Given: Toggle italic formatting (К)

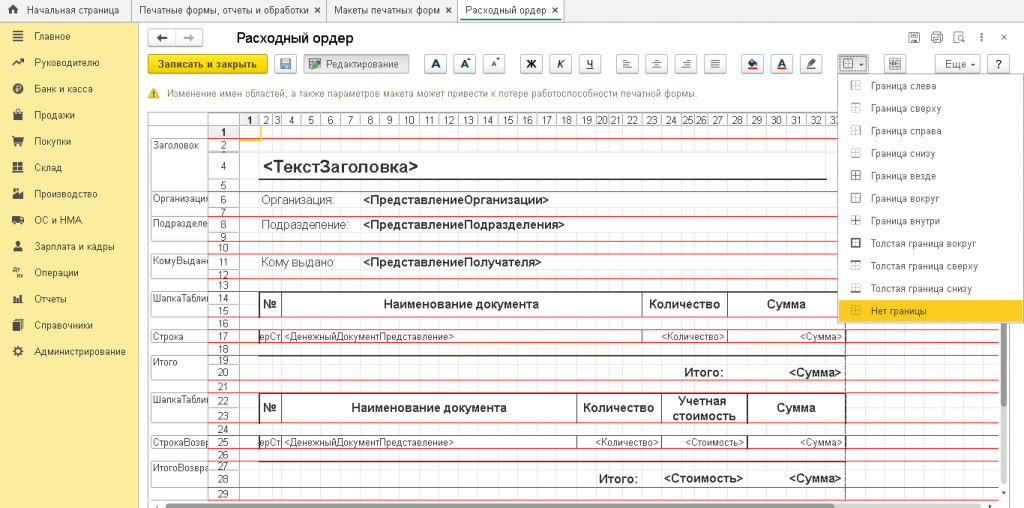Looking at the screenshot, I should 562,64.
